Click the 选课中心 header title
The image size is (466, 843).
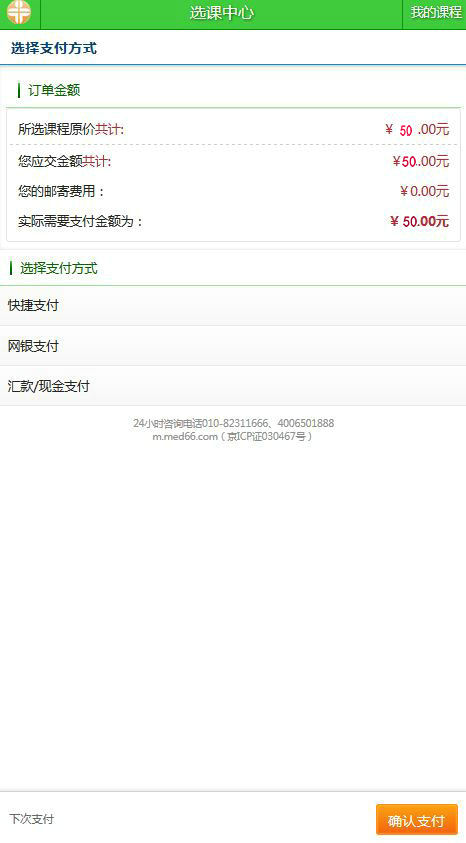[x=221, y=13]
